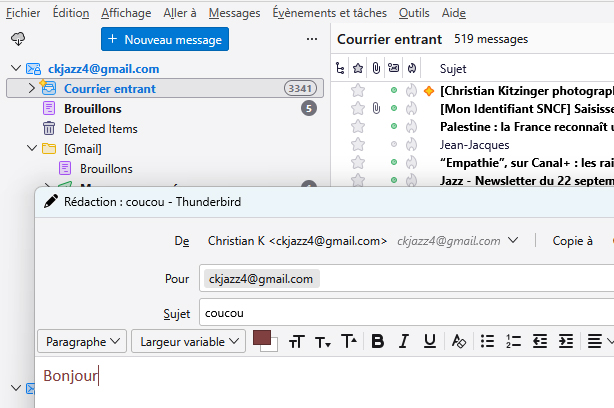Image resolution: width=614 pixels, height=408 pixels.
Task: Toggle read status of Mon Identifiant SNCF message
Action: click(x=394, y=108)
